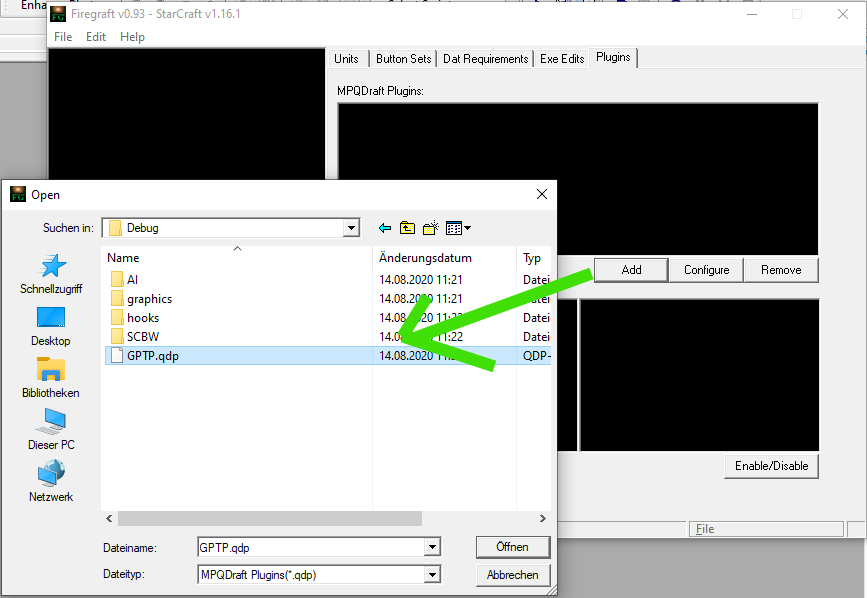Open Netzwerk in the sidebar
Viewport: 867px width, 598px height.
click(x=51, y=482)
